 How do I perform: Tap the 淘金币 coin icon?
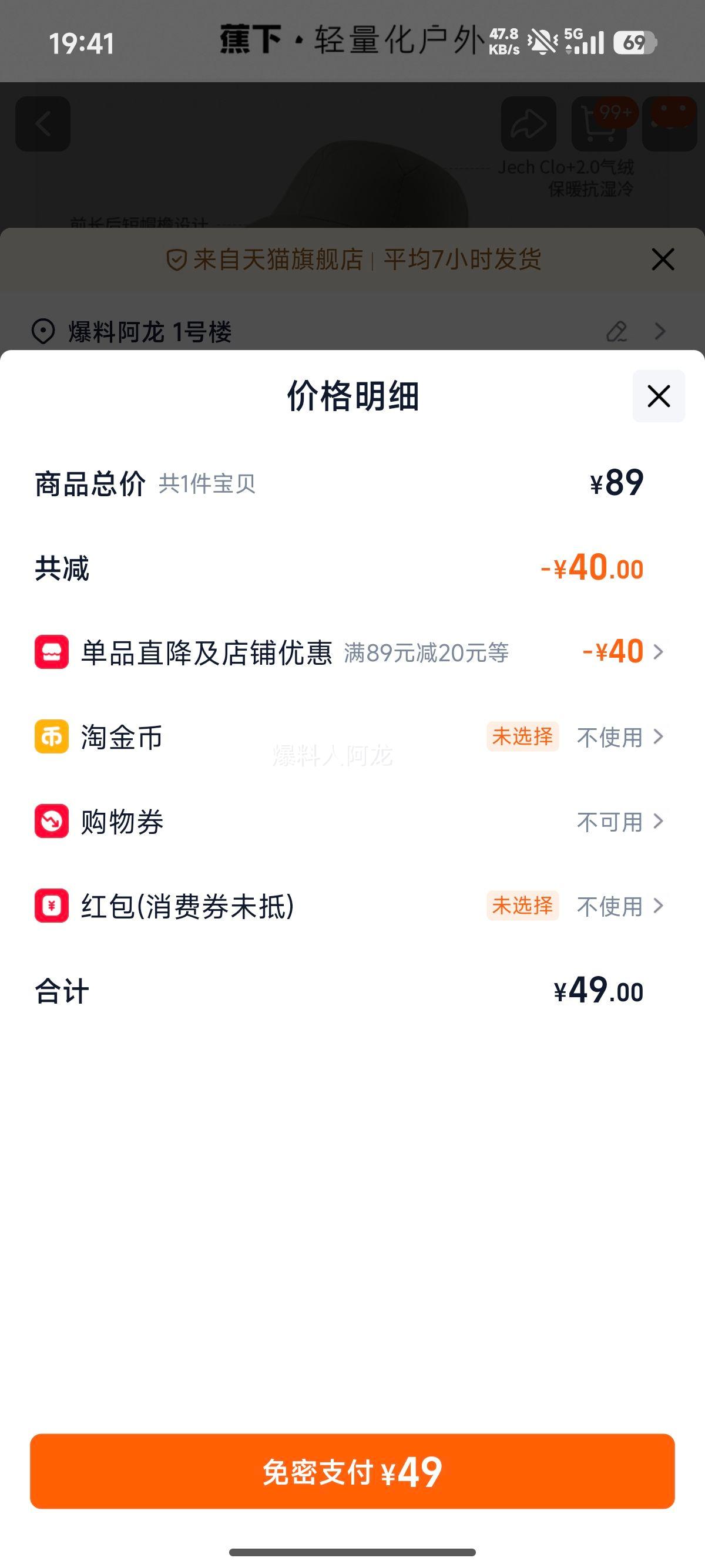click(x=52, y=736)
